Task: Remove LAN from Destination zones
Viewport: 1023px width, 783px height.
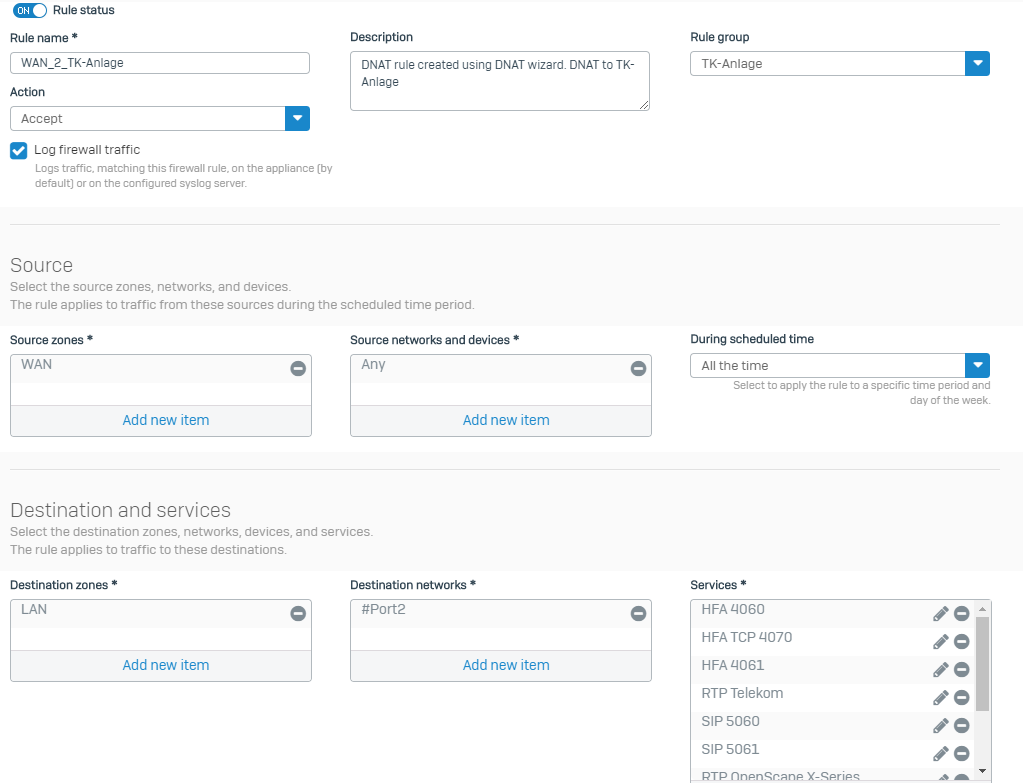Action: point(298,613)
